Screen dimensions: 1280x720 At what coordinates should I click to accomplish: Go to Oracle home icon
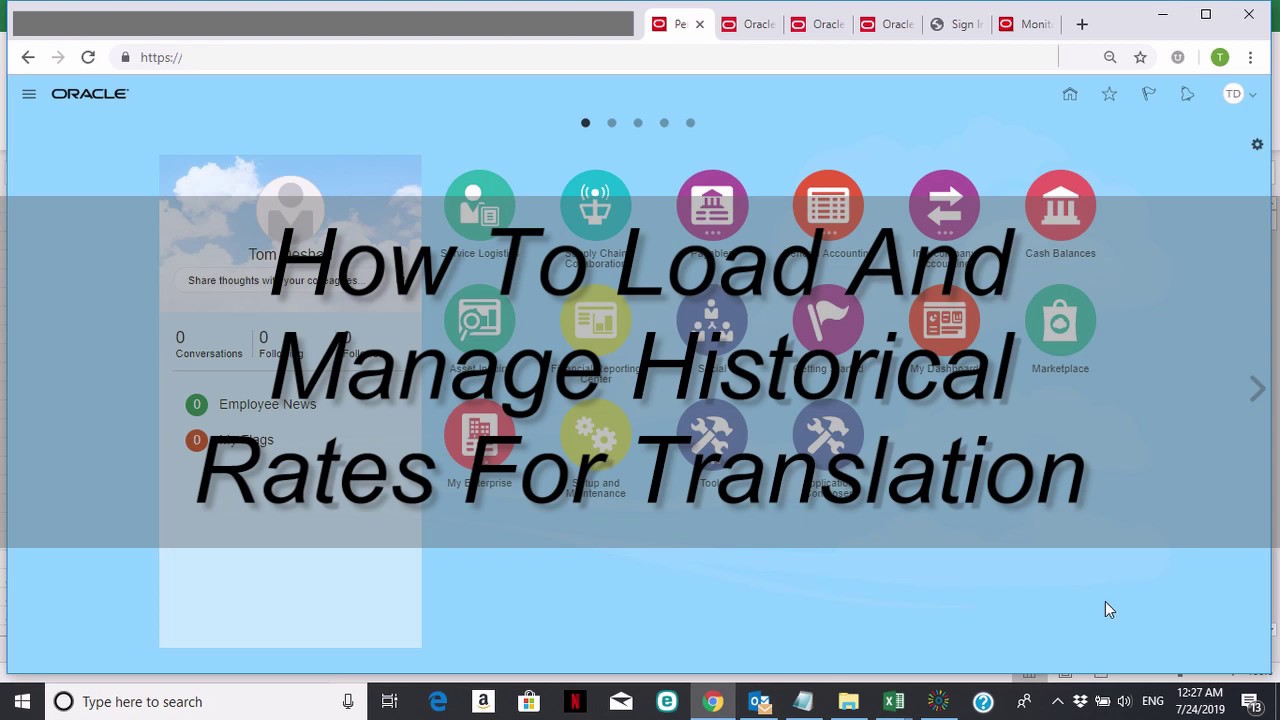pos(1070,94)
